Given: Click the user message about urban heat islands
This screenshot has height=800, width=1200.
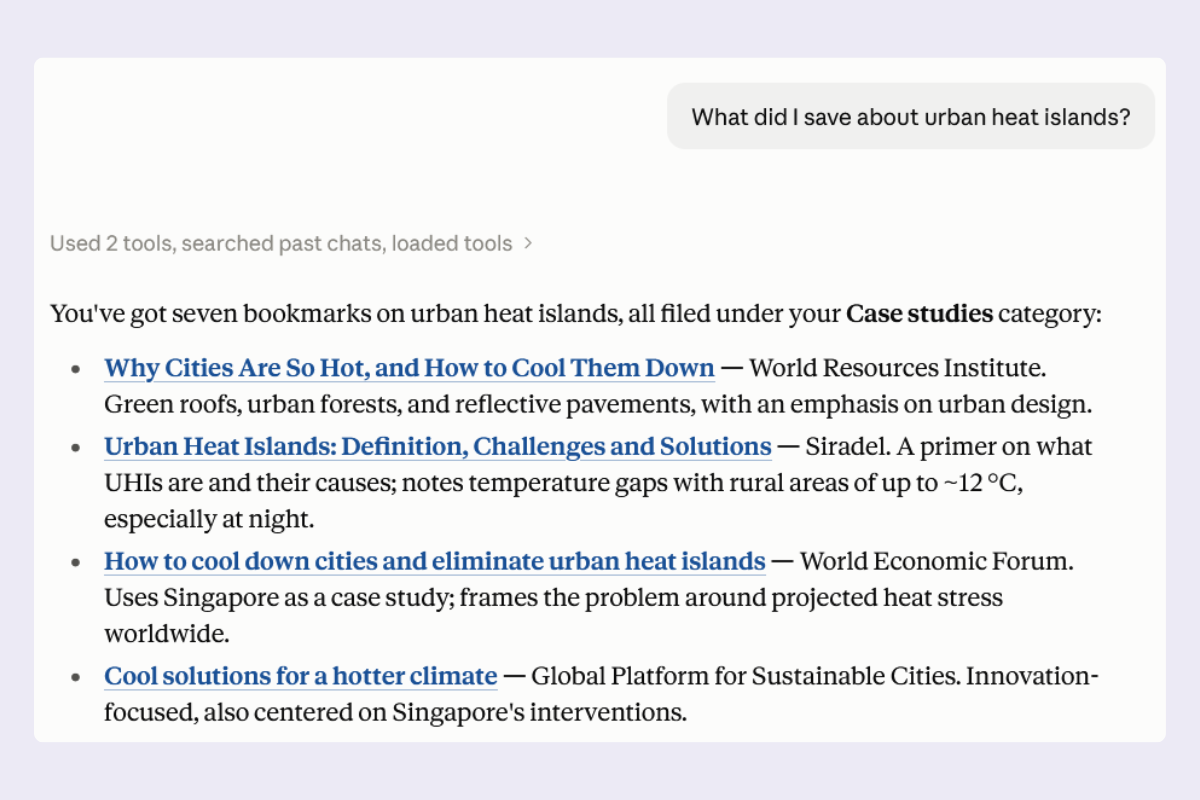Looking at the screenshot, I should pos(911,117).
